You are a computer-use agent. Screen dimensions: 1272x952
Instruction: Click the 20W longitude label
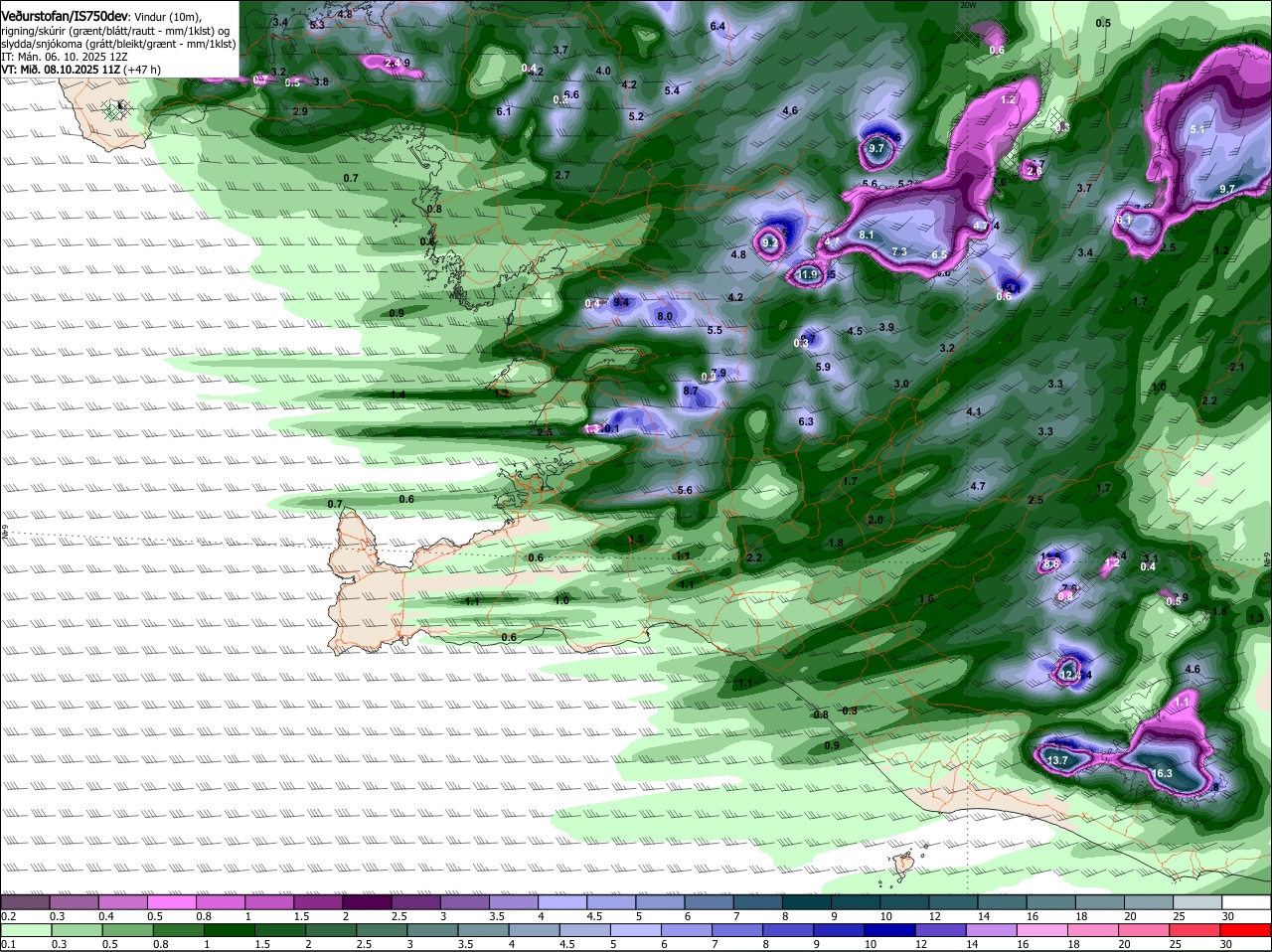point(968,5)
